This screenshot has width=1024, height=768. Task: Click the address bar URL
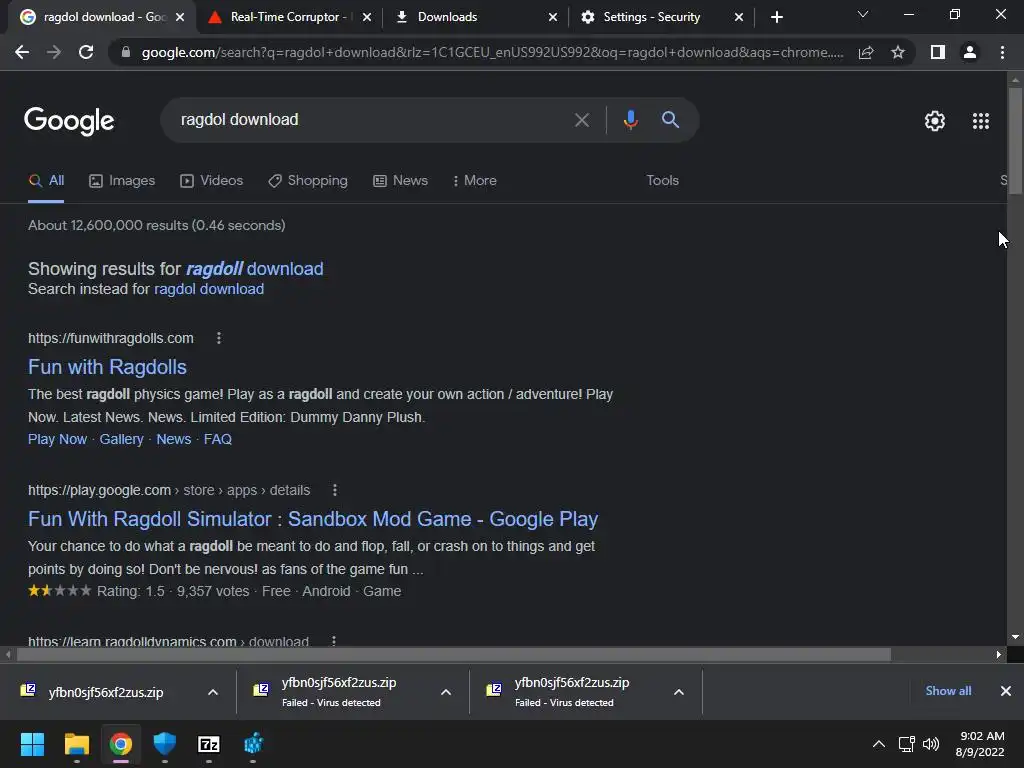[x=492, y=52]
